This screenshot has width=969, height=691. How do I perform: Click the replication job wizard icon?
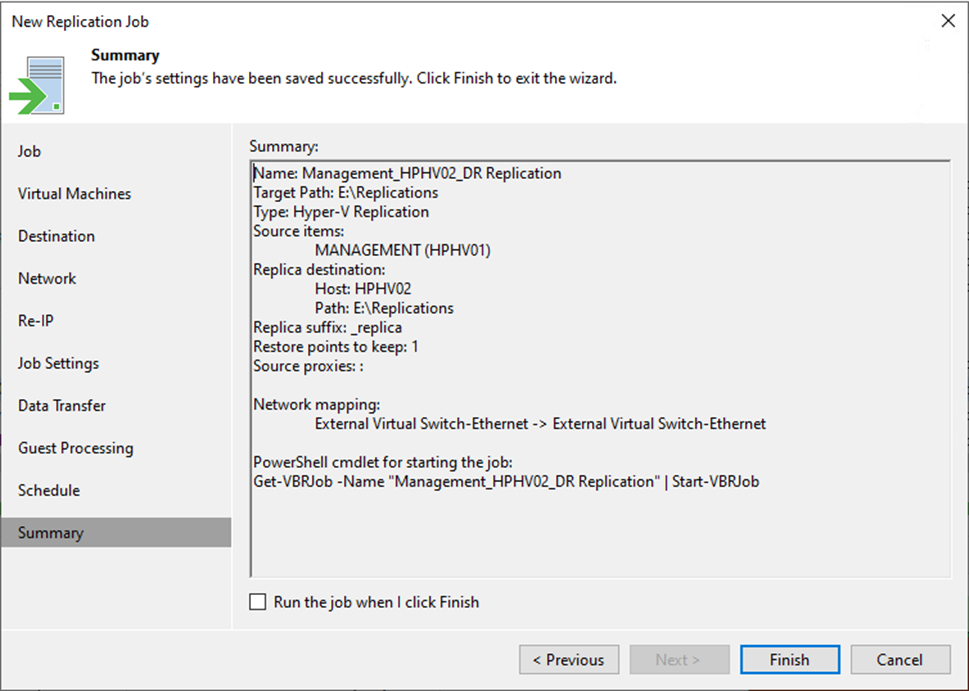coord(38,82)
